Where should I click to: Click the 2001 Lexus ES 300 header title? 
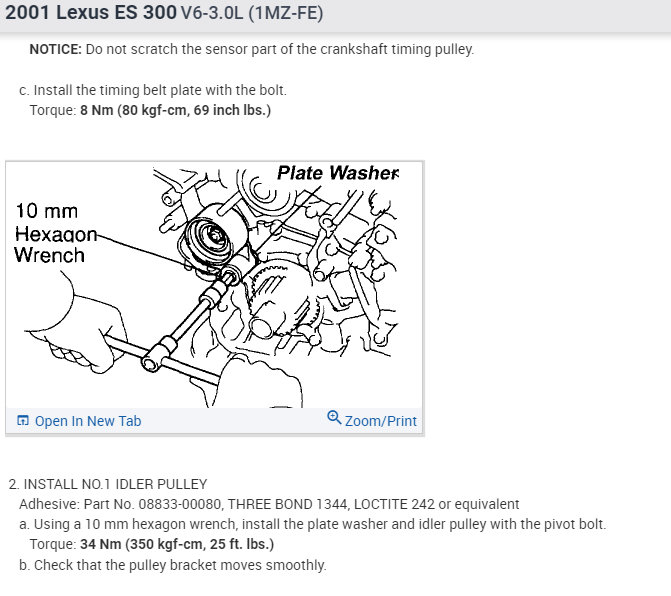91,12
